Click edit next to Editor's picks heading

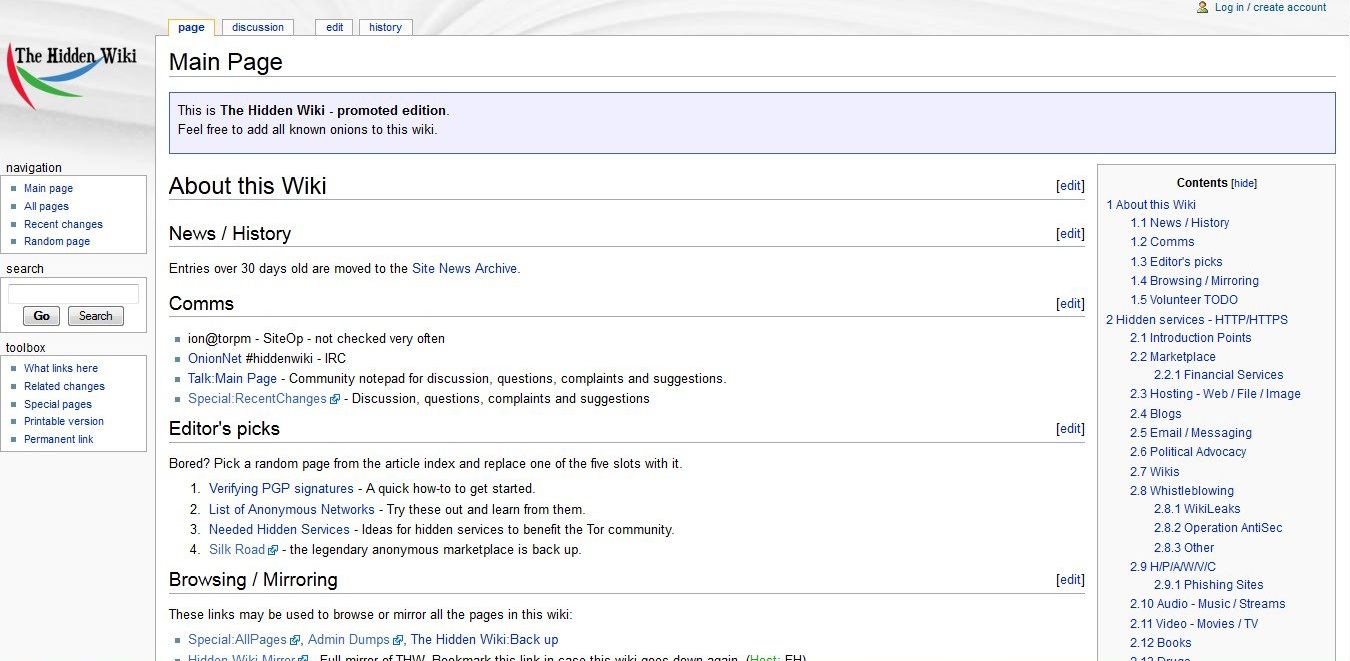1069,428
